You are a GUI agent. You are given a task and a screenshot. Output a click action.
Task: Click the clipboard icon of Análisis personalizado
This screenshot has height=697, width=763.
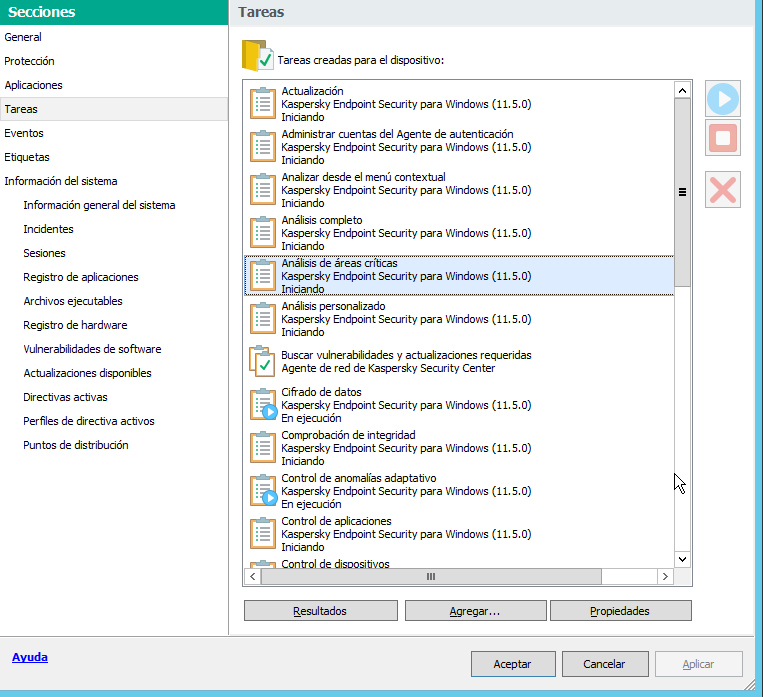pos(263,318)
